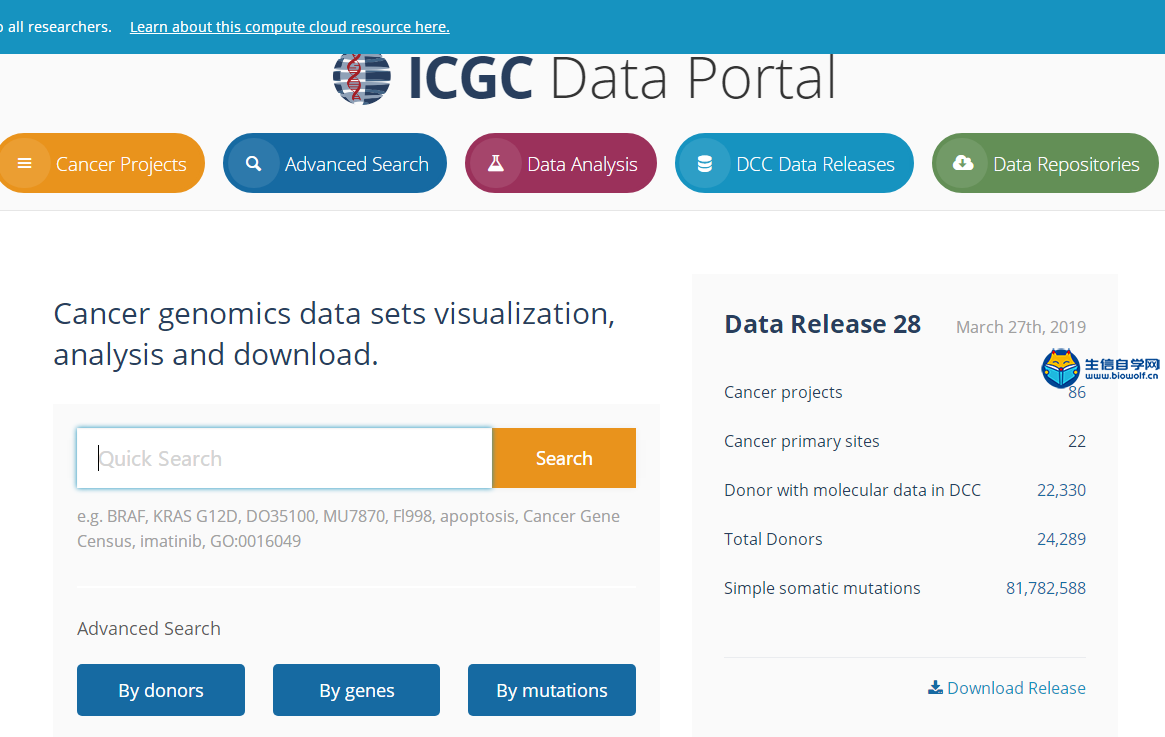Click the March 27th, 2019 date text
Screen dimensions: 1165x737
click(1021, 327)
